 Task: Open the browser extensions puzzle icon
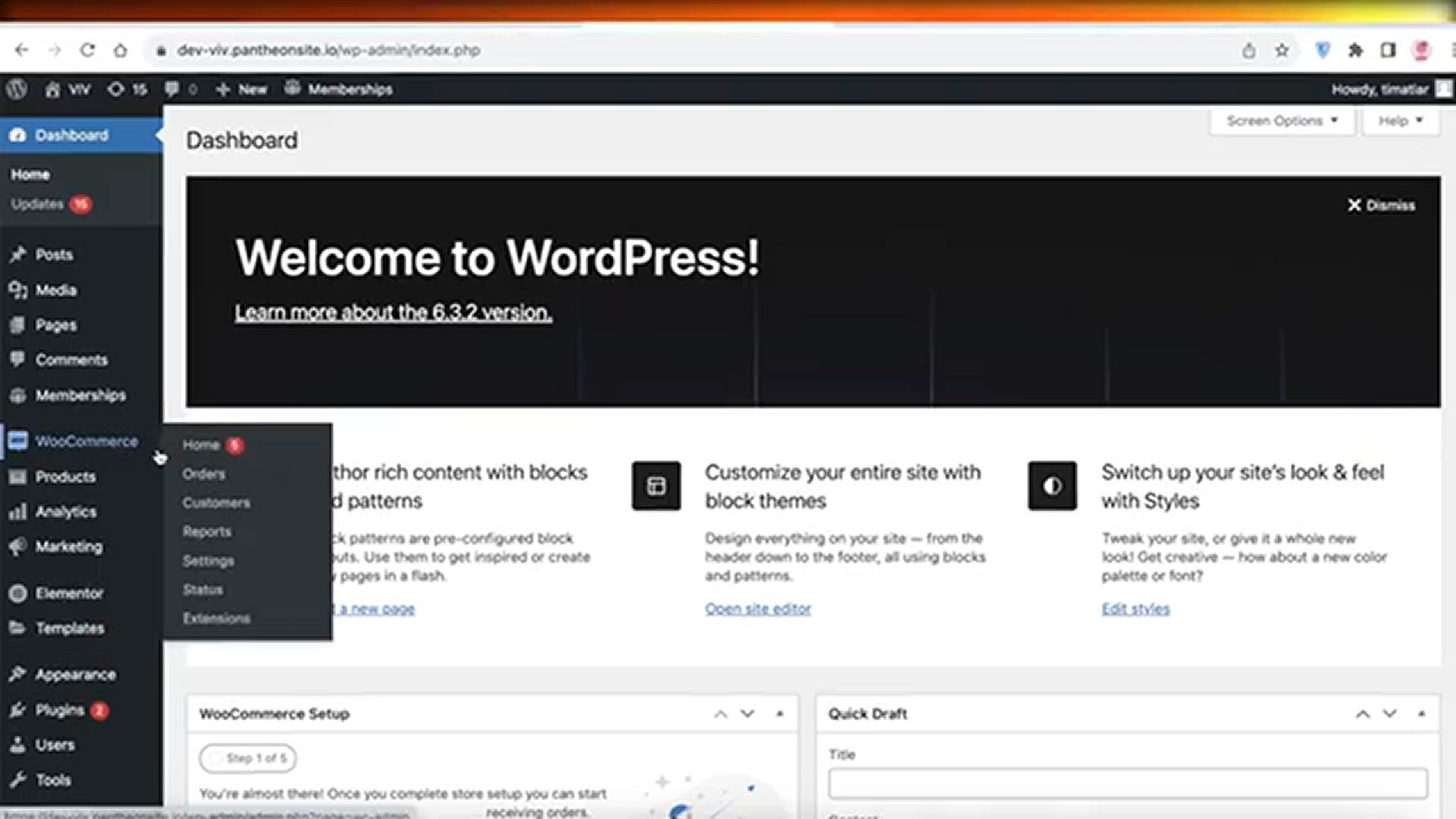point(1355,51)
